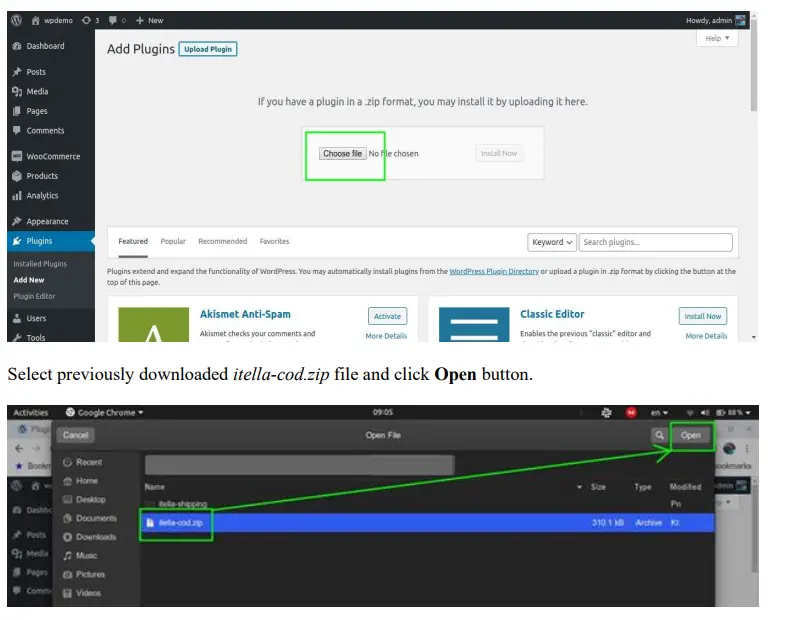Open the battery system status menu
This screenshot has height=620, width=787.
pyautogui.click(x=733, y=413)
